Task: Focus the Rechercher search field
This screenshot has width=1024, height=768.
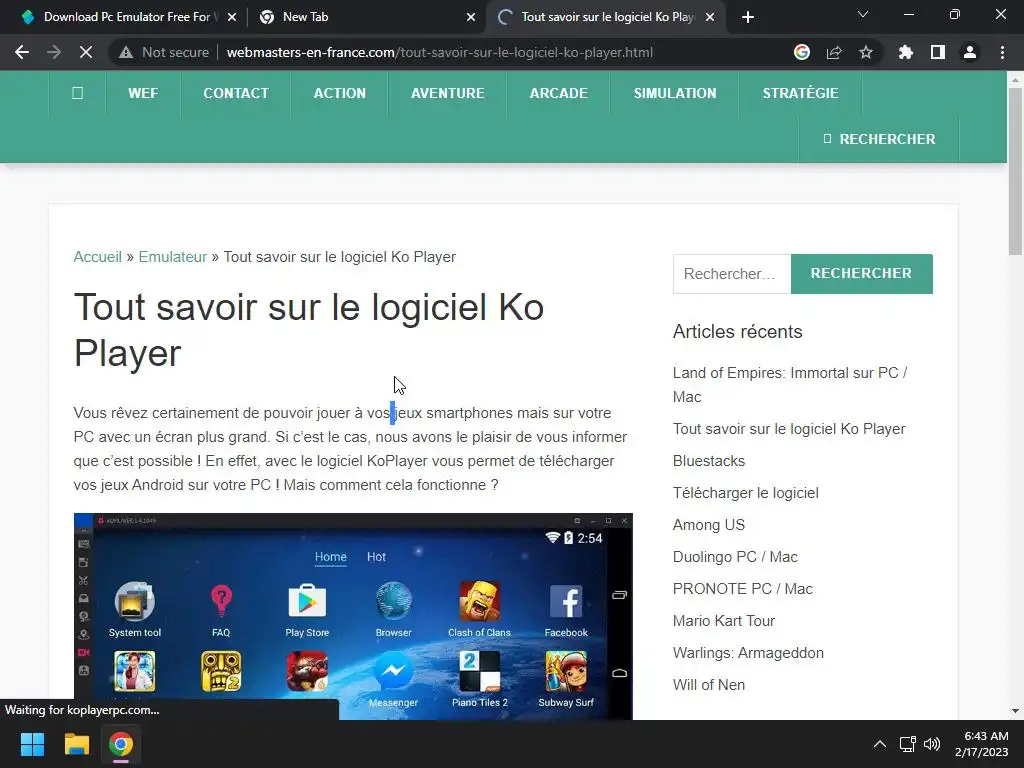Action: pos(732,274)
